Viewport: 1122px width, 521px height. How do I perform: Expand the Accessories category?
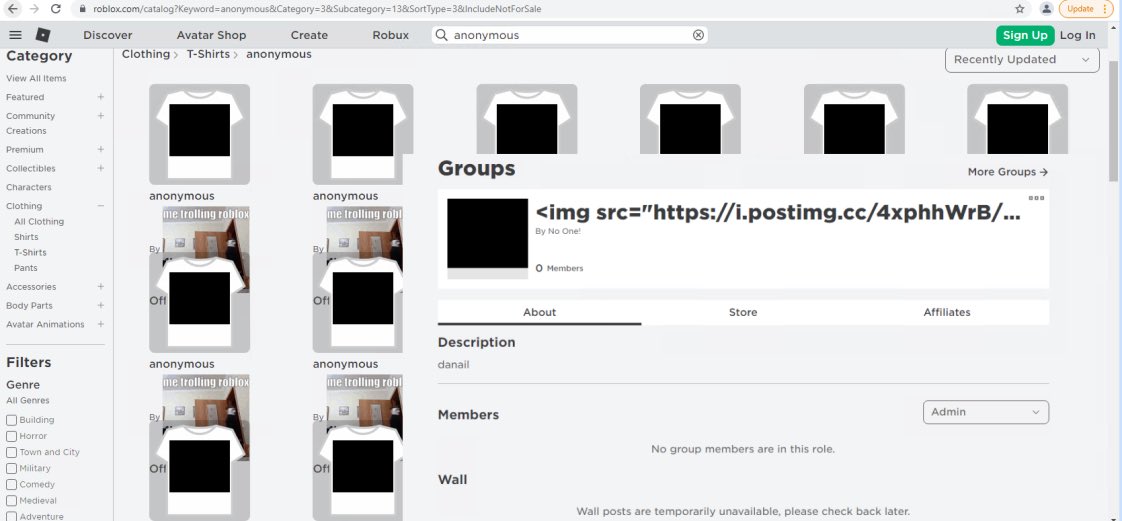coord(100,286)
